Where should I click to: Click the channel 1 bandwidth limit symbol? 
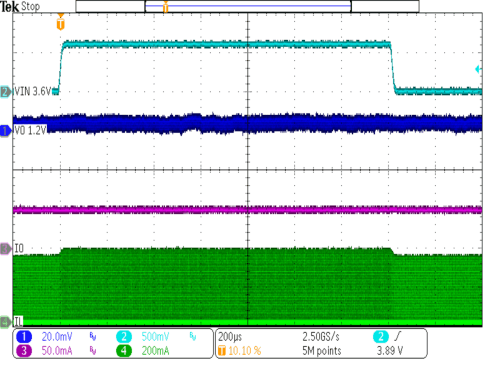(x=93, y=337)
